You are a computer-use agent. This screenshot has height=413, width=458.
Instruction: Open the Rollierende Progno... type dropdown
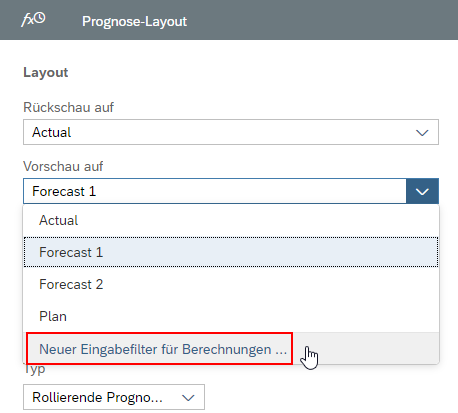tap(114, 397)
